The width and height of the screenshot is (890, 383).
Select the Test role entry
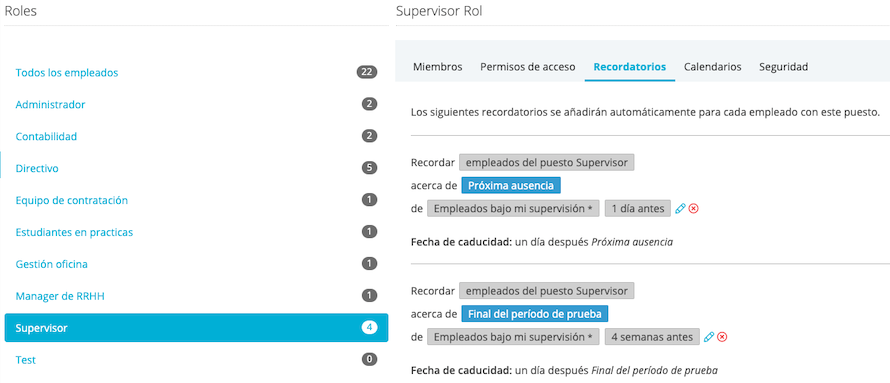(196, 360)
